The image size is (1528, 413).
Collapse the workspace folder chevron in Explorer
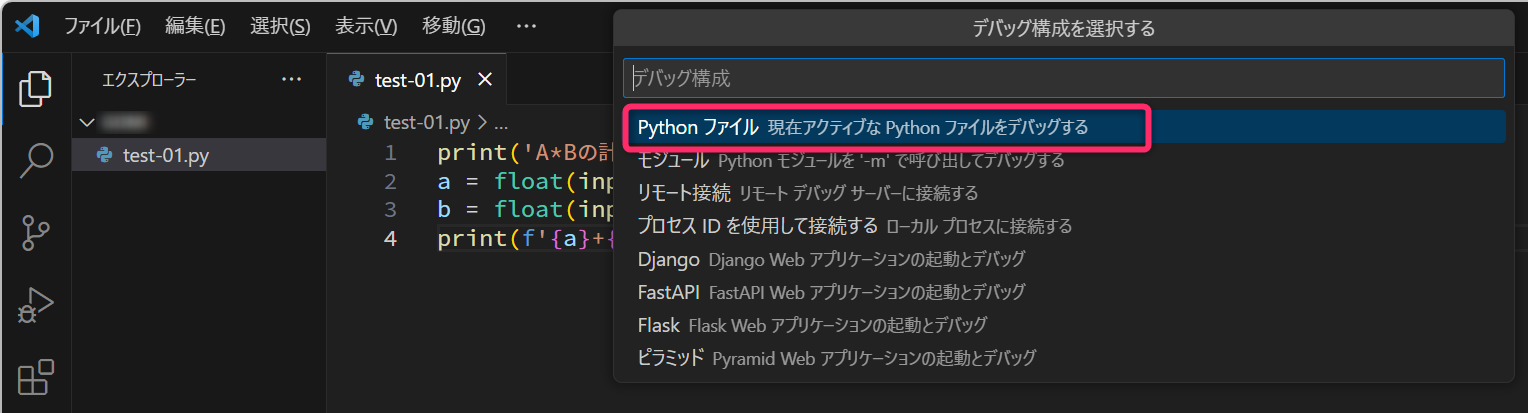(87, 122)
